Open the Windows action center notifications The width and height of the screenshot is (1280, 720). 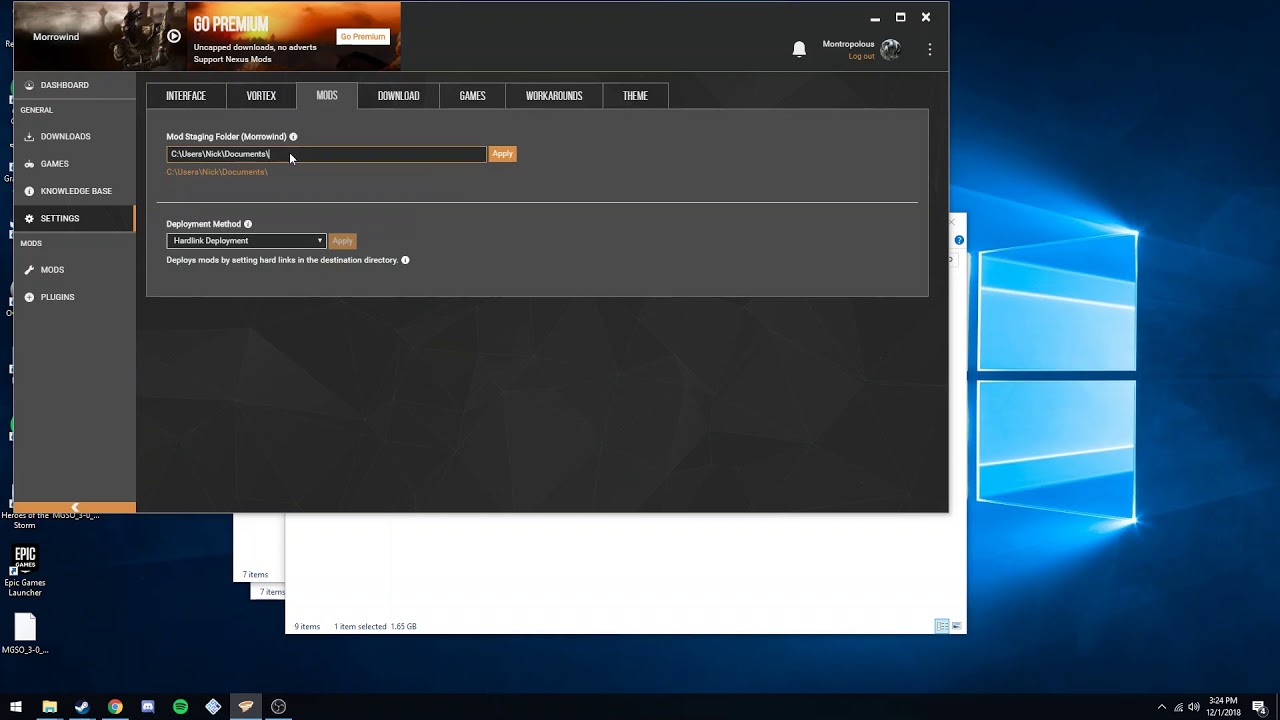1260,706
